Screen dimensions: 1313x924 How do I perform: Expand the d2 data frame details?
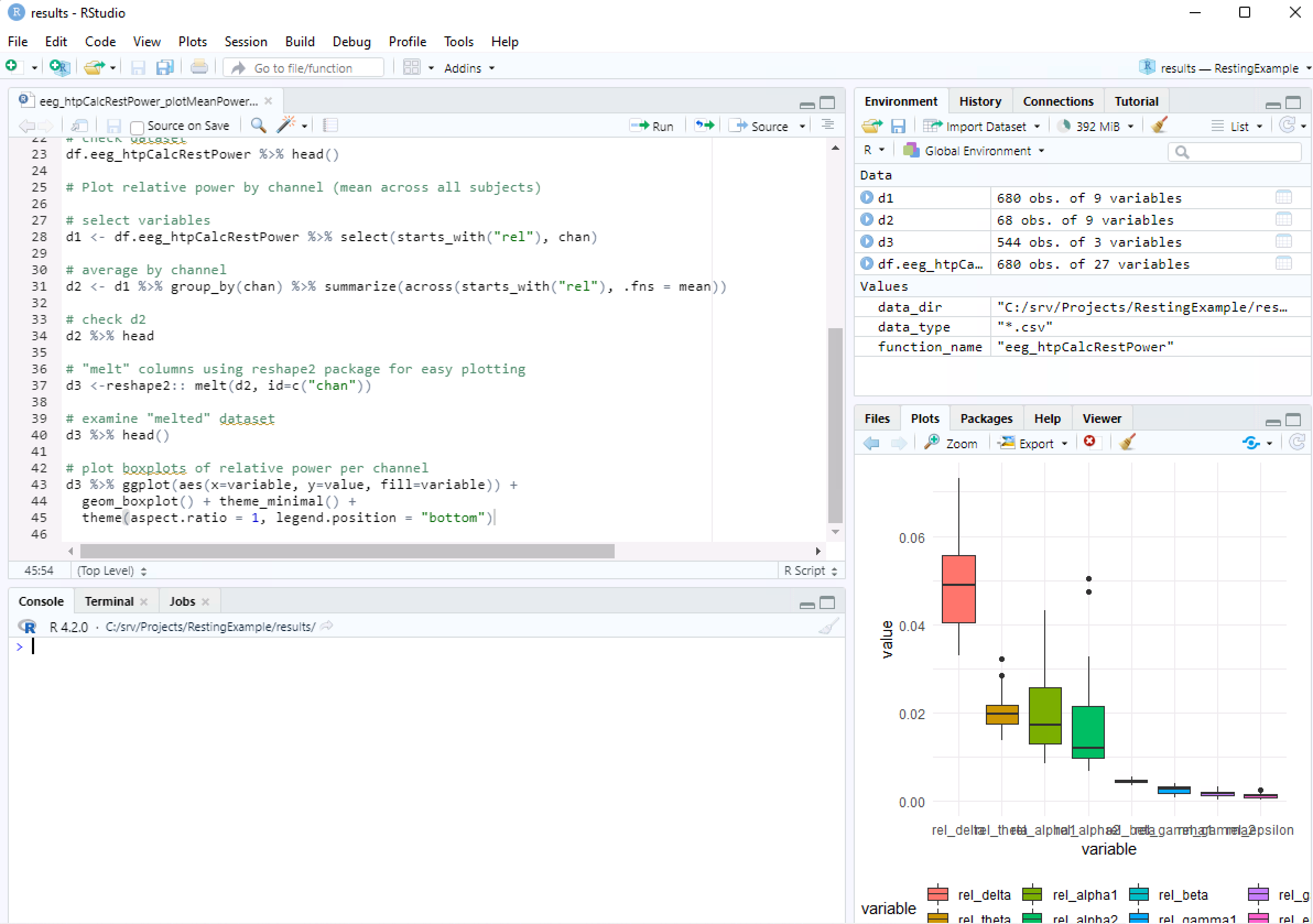click(x=866, y=220)
